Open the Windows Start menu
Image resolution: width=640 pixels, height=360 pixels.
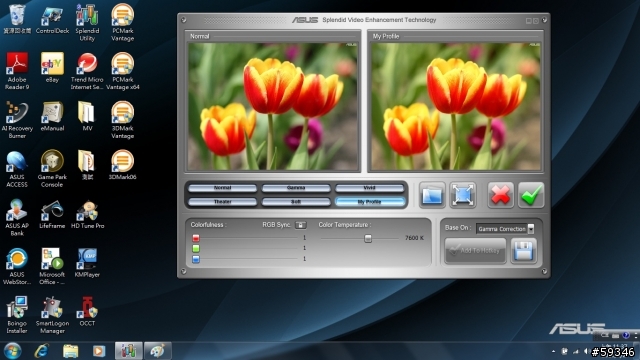pos(12,351)
